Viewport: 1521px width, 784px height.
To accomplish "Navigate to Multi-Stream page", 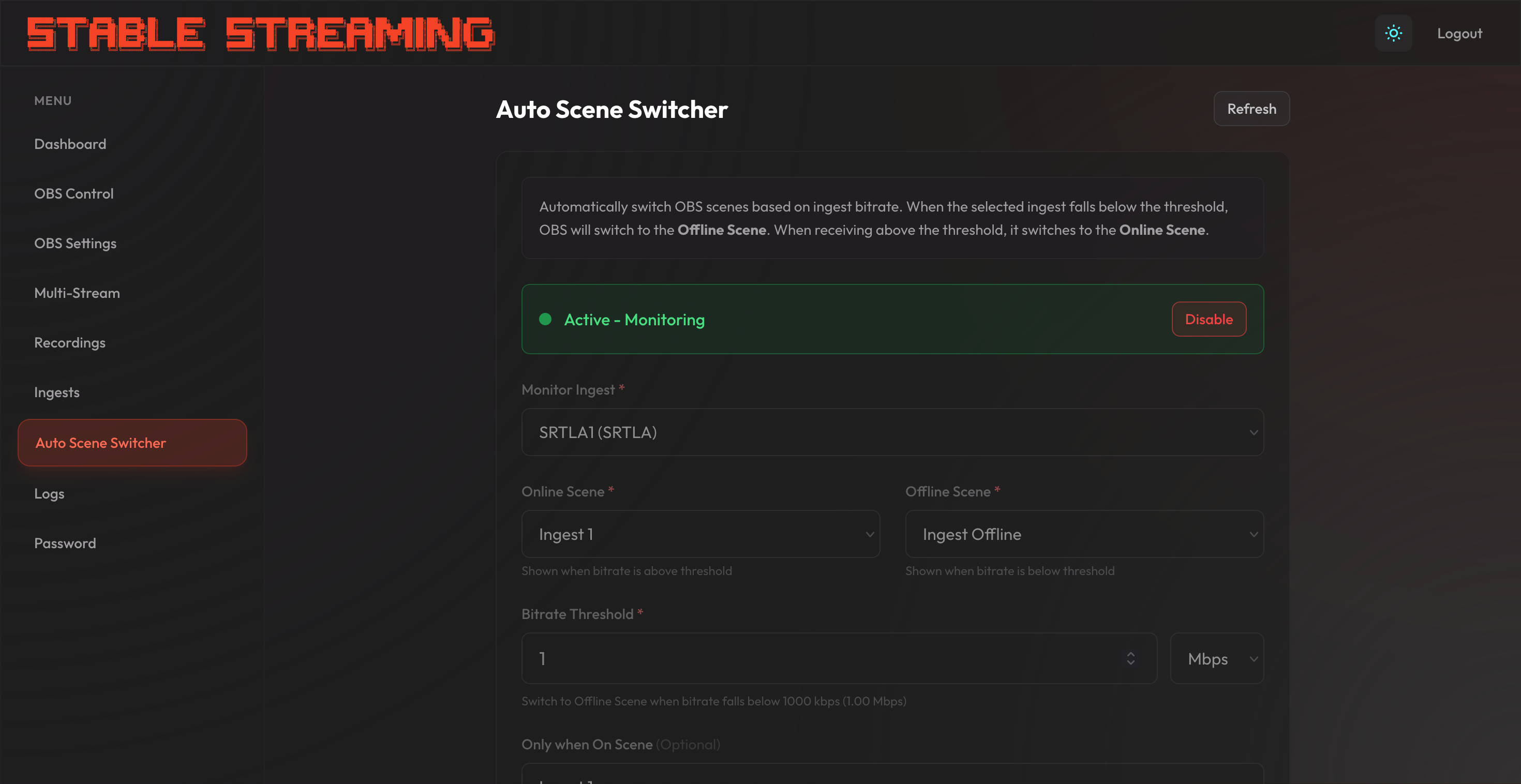I will [77, 293].
